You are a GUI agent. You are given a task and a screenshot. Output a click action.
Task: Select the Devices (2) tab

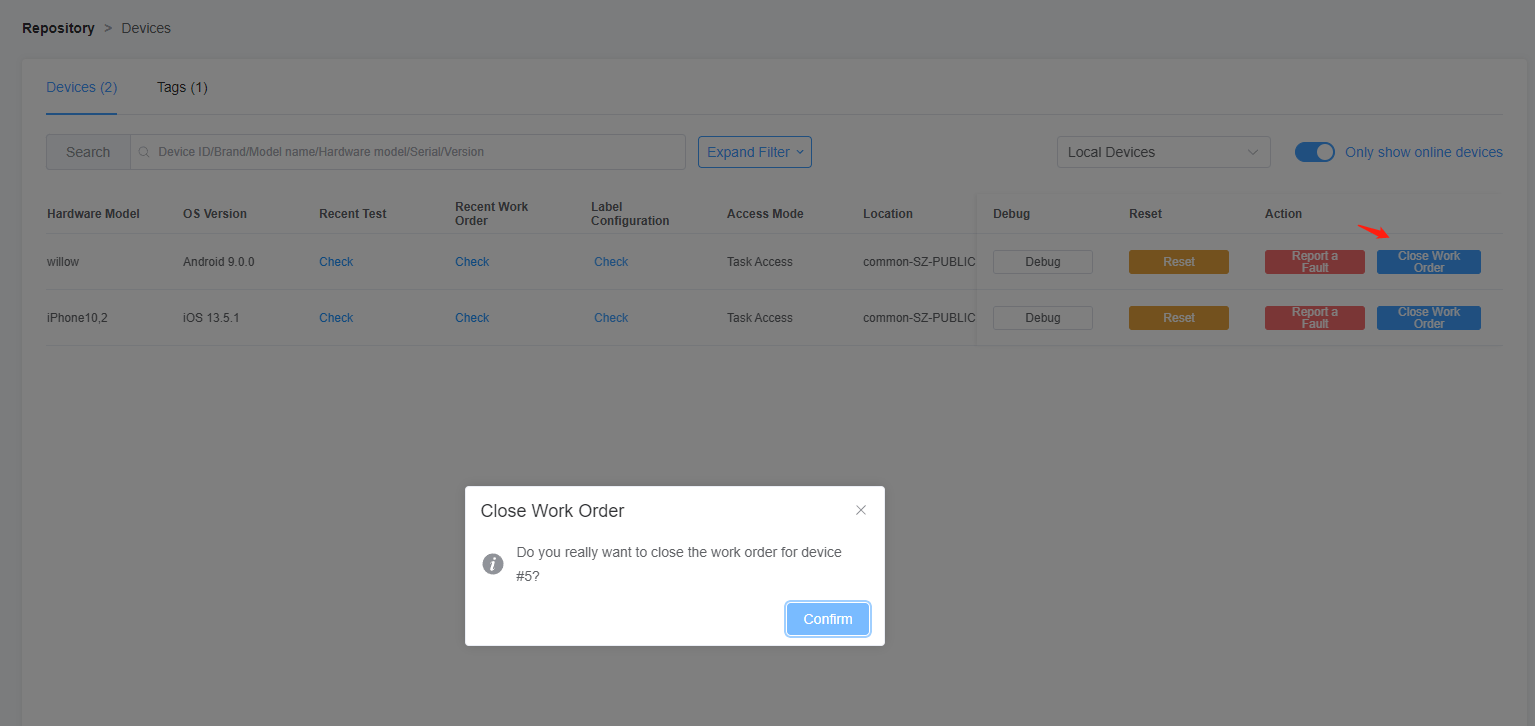pyautogui.click(x=82, y=87)
